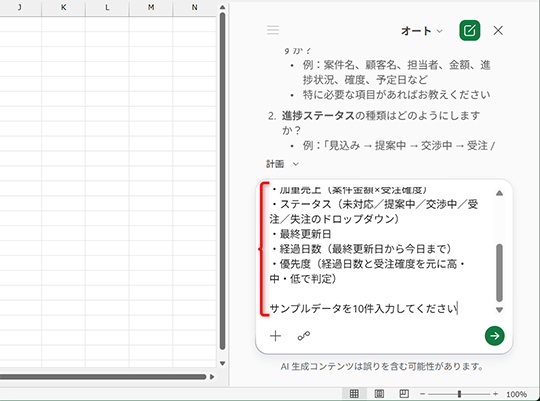Start a new chat with the green compose icon
The height and width of the screenshot is (401, 540).
click(x=470, y=30)
